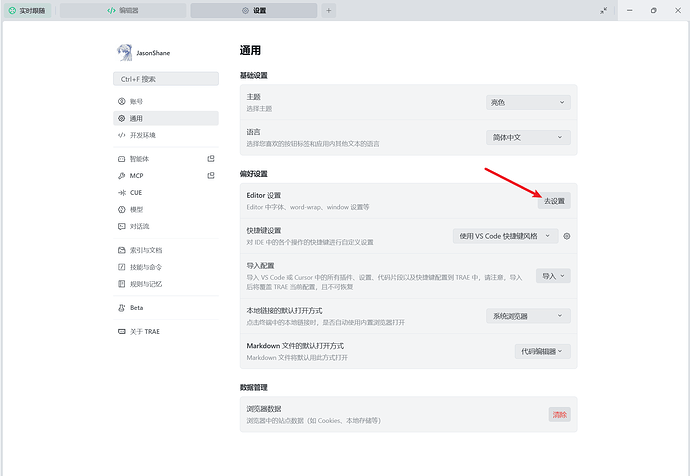This screenshot has width=690, height=476.
Task: Click the 数据管理 section heading
Action: 253,388
